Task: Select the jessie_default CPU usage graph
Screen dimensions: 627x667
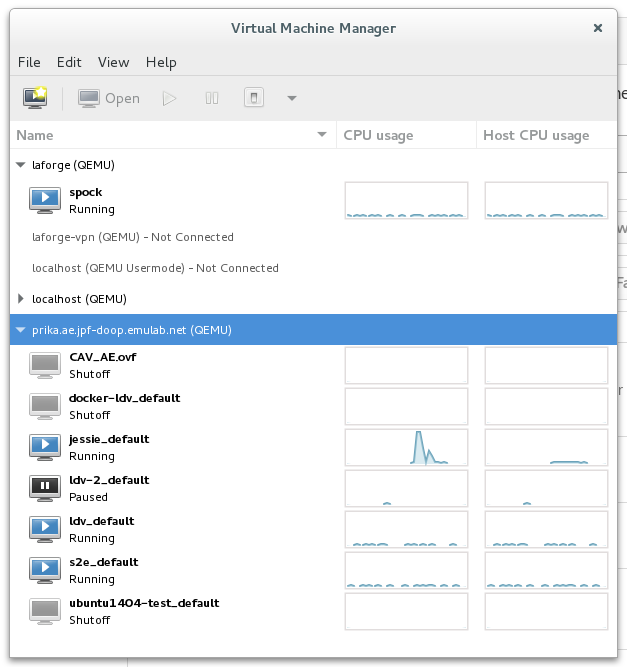Action: (406, 447)
